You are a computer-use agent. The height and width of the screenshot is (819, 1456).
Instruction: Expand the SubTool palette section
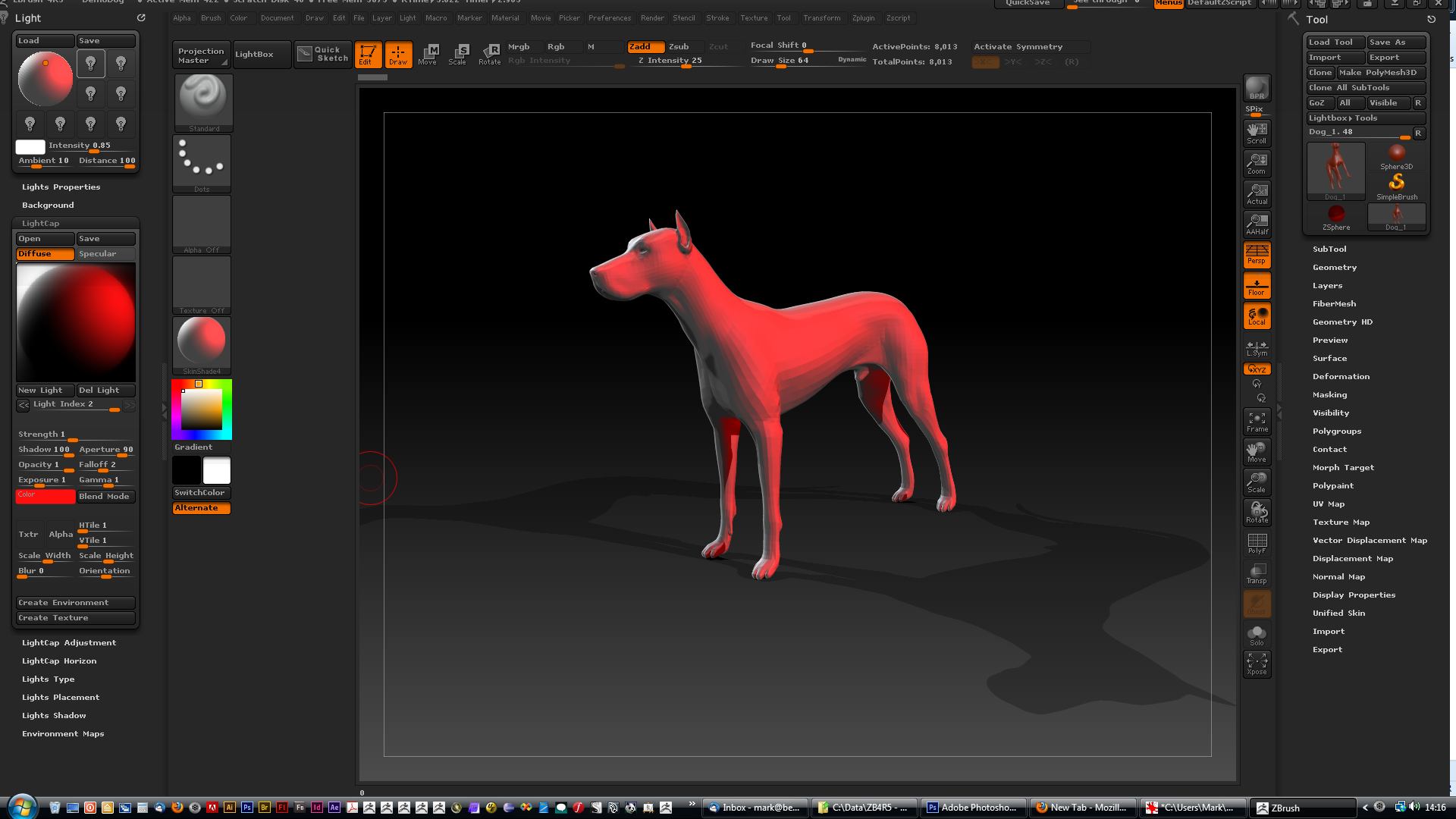click(x=1329, y=249)
